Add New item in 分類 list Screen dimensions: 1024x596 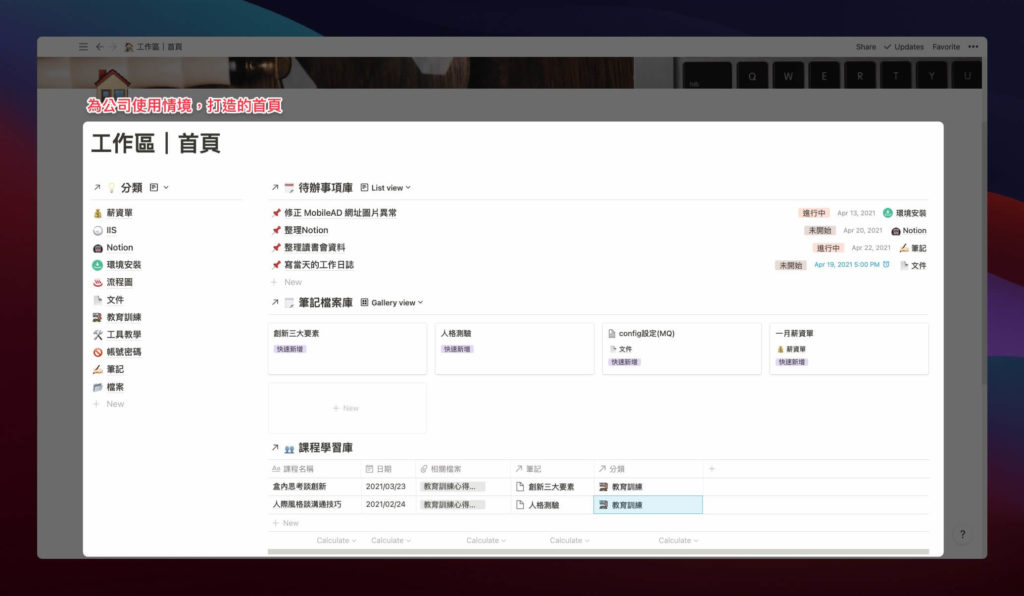(108, 404)
